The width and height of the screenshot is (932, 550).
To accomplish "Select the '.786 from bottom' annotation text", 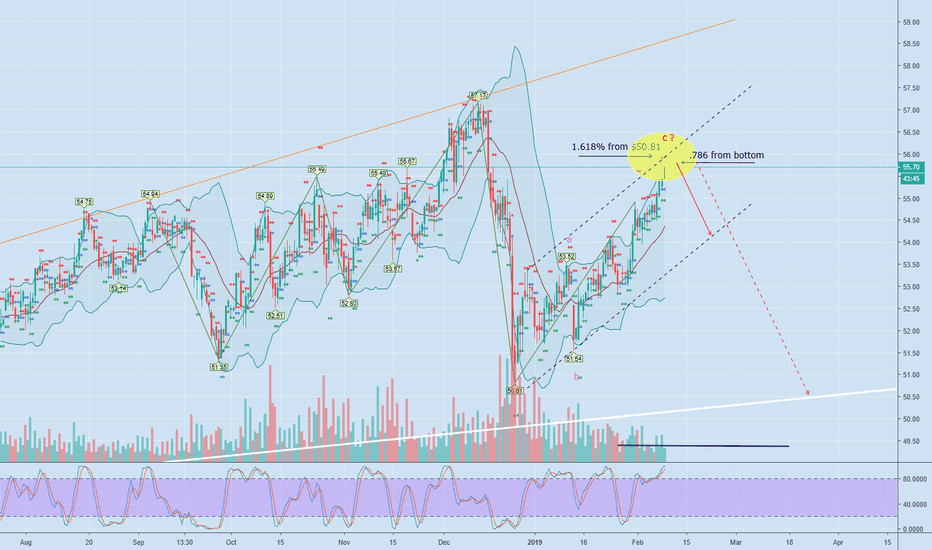I will click(726, 155).
